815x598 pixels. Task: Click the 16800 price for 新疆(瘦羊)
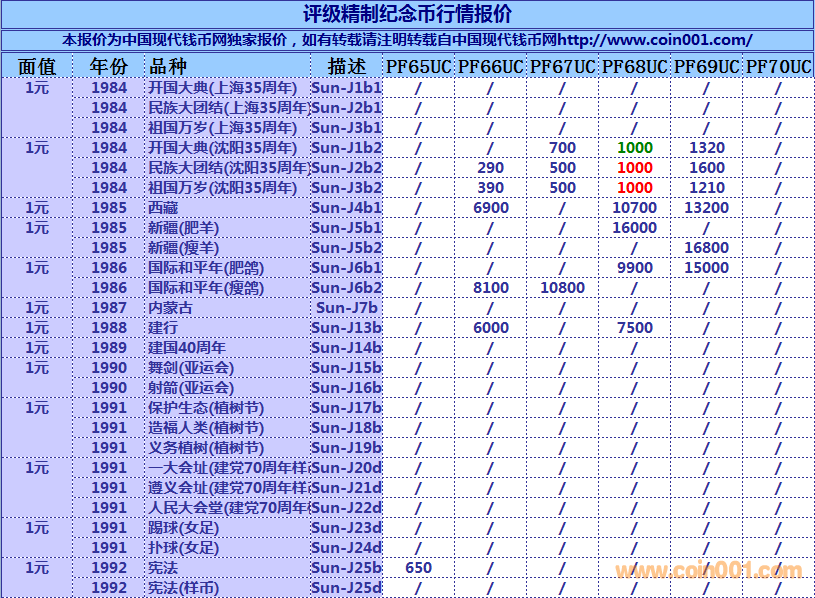(706, 248)
